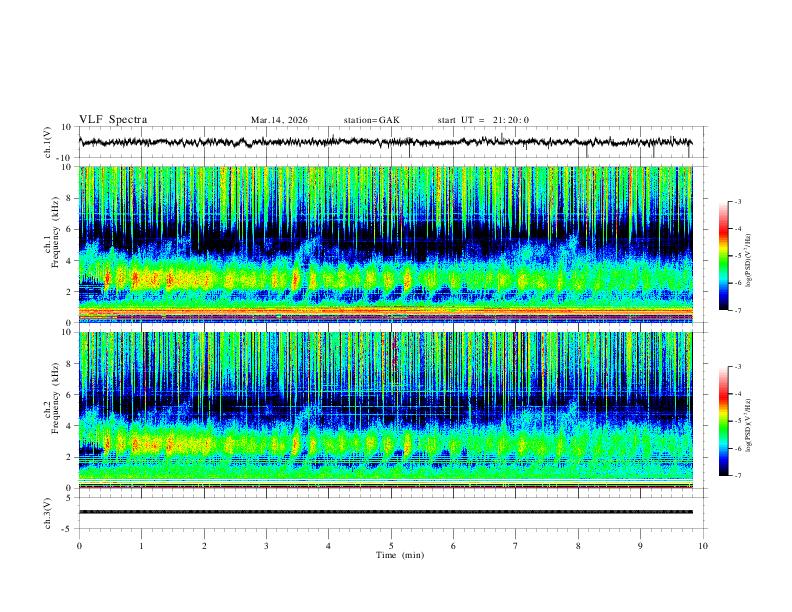Click the "ch.3(V)" axis label

[x=48, y=513]
